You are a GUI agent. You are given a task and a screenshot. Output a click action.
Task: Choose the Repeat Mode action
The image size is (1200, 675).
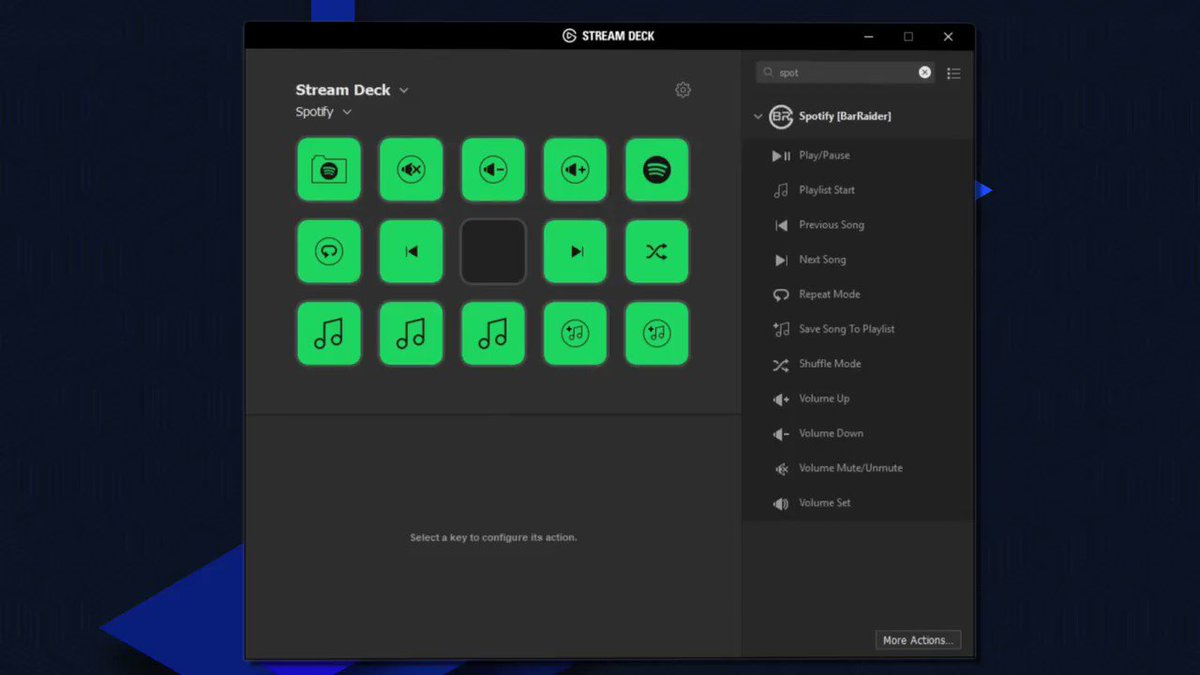pos(857,295)
